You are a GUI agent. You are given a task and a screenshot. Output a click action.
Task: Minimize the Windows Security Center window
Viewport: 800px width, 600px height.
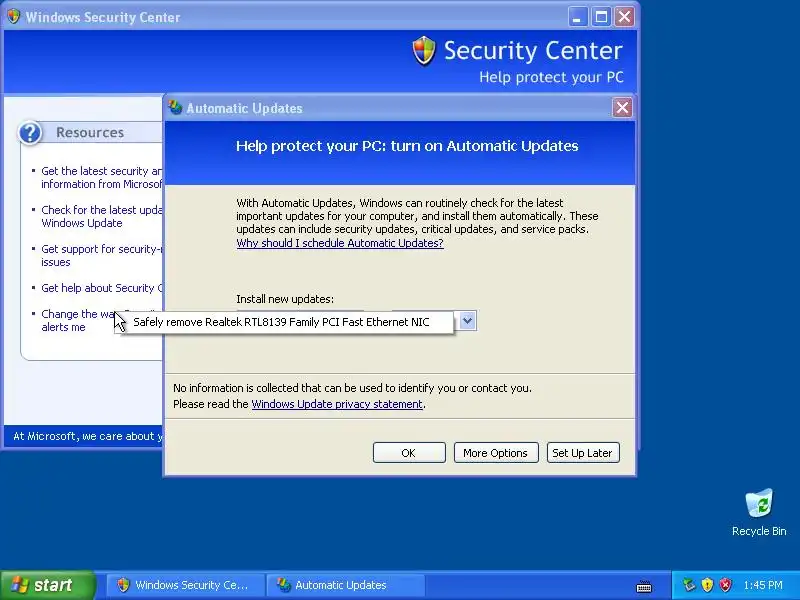tap(577, 17)
